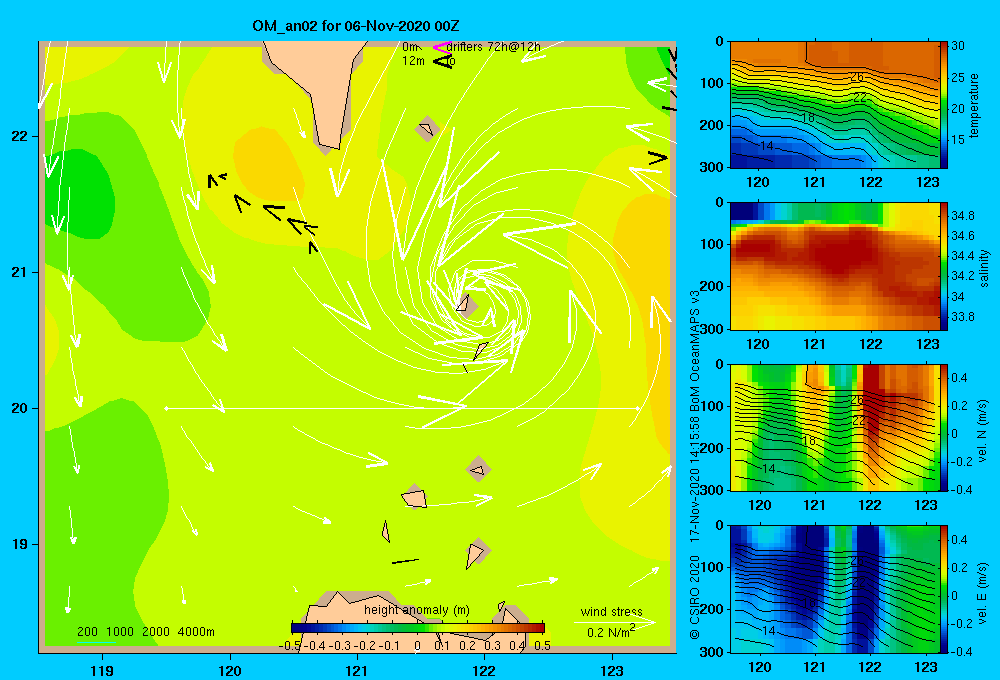Click the "vel. N (m/s)" colorbar label
1000x680 pixels.
click(x=983, y=431)
